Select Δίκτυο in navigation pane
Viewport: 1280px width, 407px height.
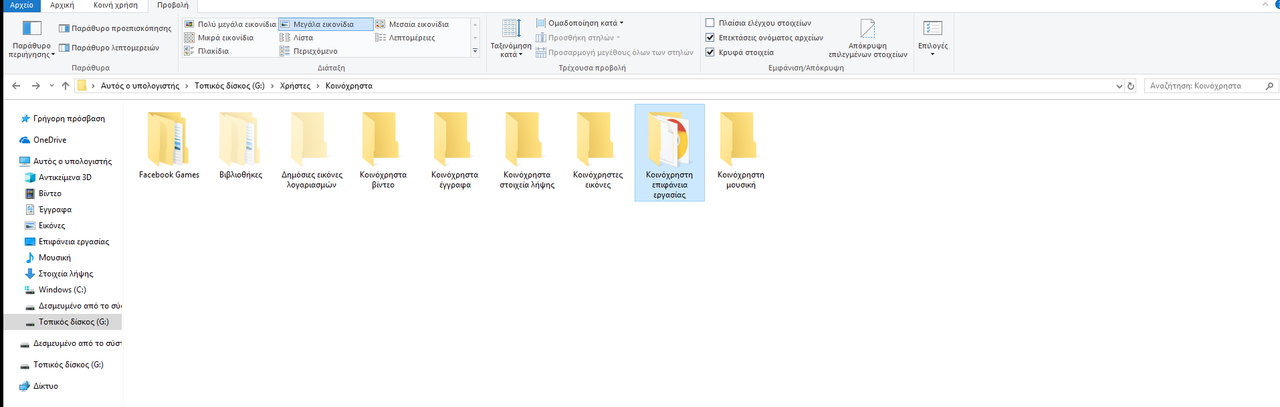pyautogui.click(x=46, y=385)
